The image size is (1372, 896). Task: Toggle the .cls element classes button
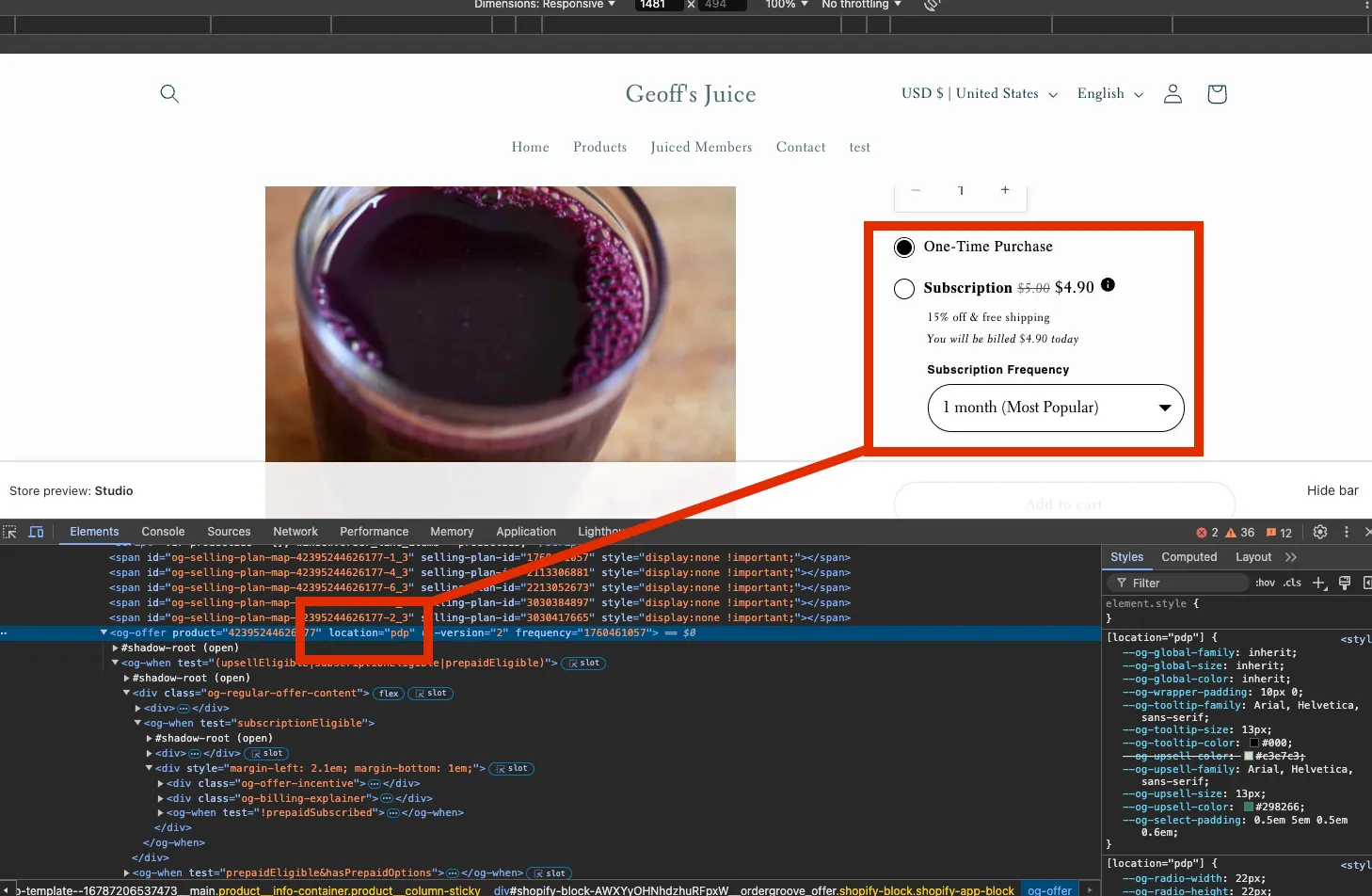(x=1293, y=583)
